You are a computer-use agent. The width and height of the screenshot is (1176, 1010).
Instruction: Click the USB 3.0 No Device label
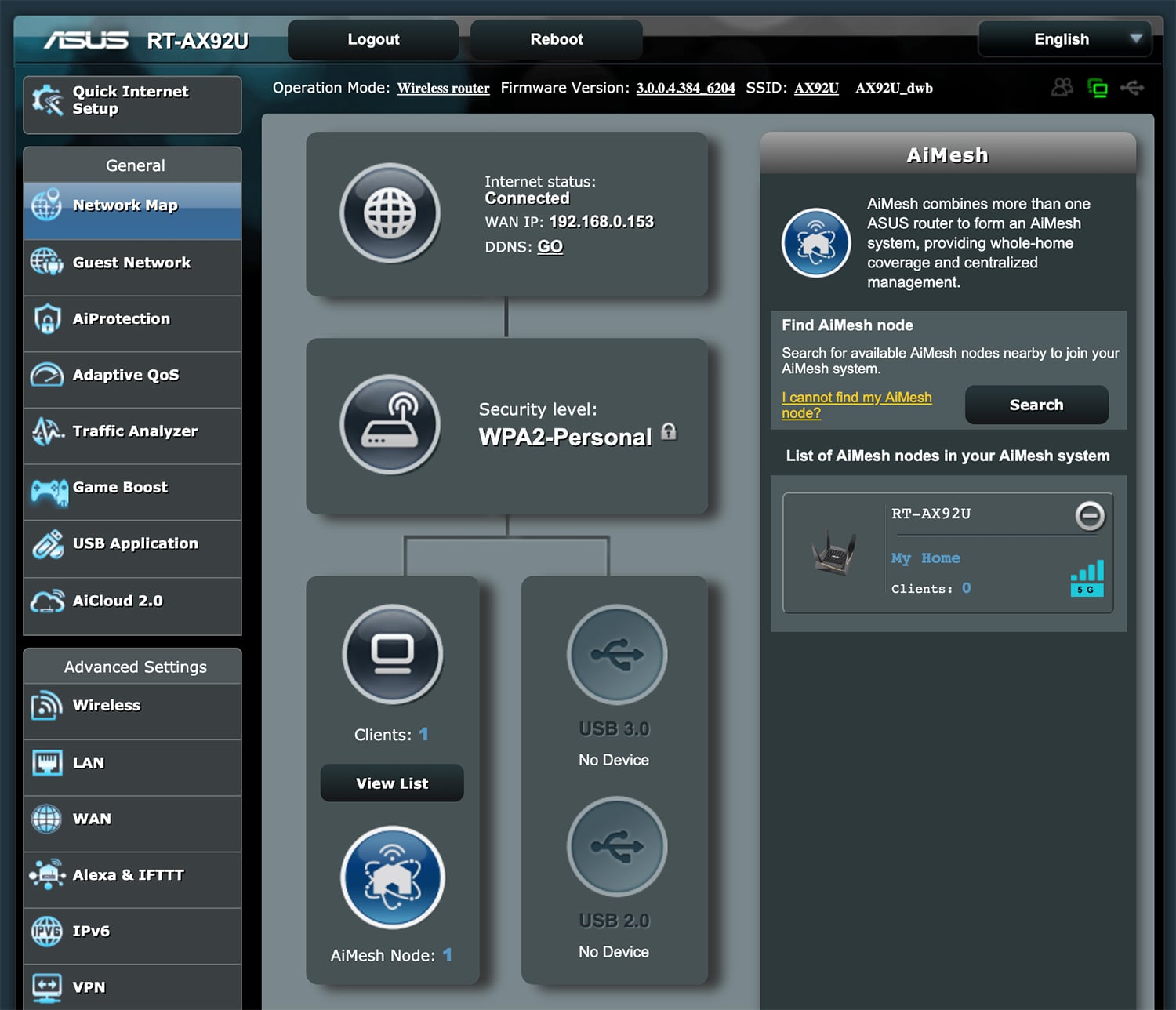click(x=614, y=760)
